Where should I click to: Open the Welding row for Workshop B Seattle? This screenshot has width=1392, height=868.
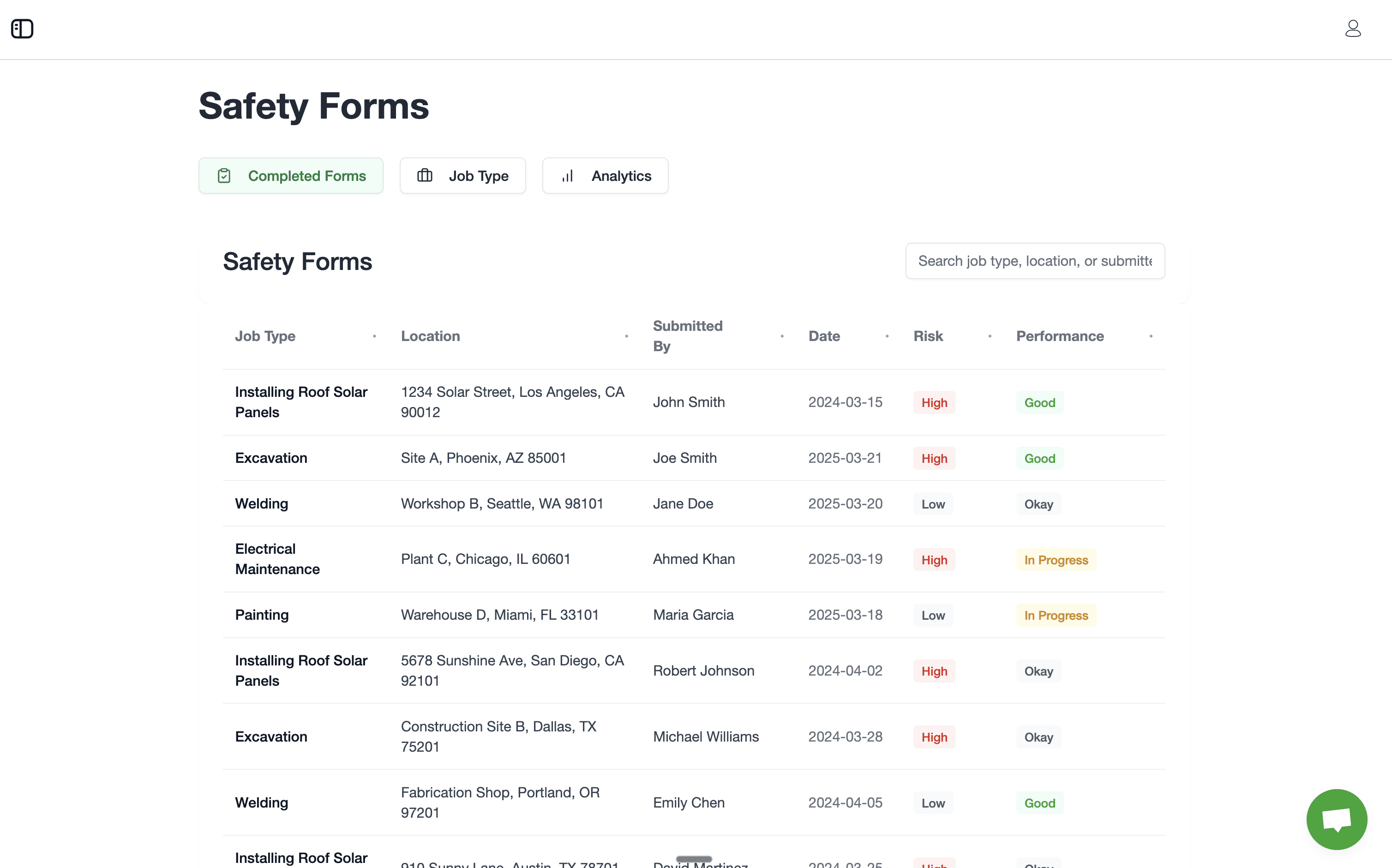(693, 503)
